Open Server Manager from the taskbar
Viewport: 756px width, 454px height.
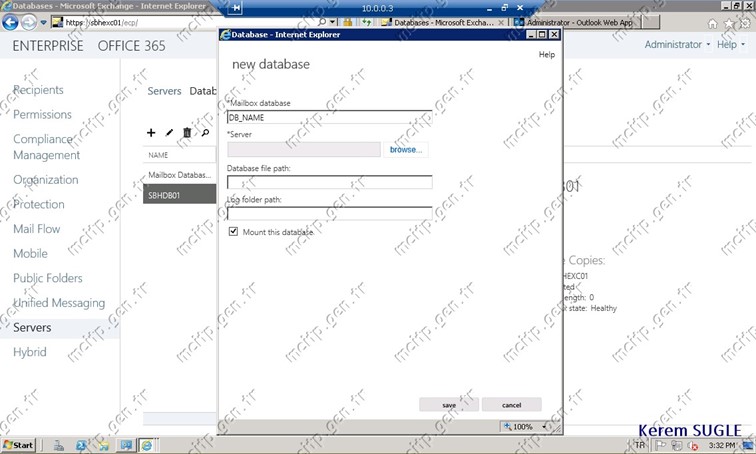[x=59, y=445]
